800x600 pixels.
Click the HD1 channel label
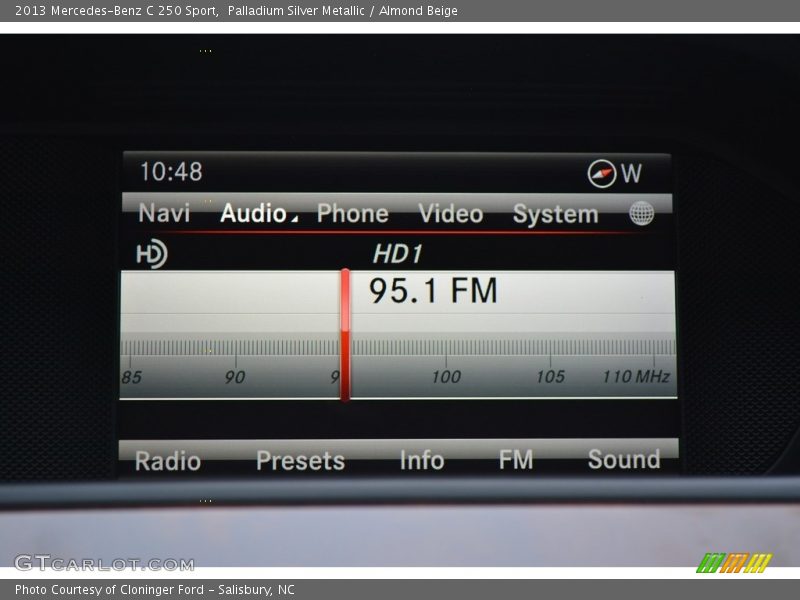point(397,254)
